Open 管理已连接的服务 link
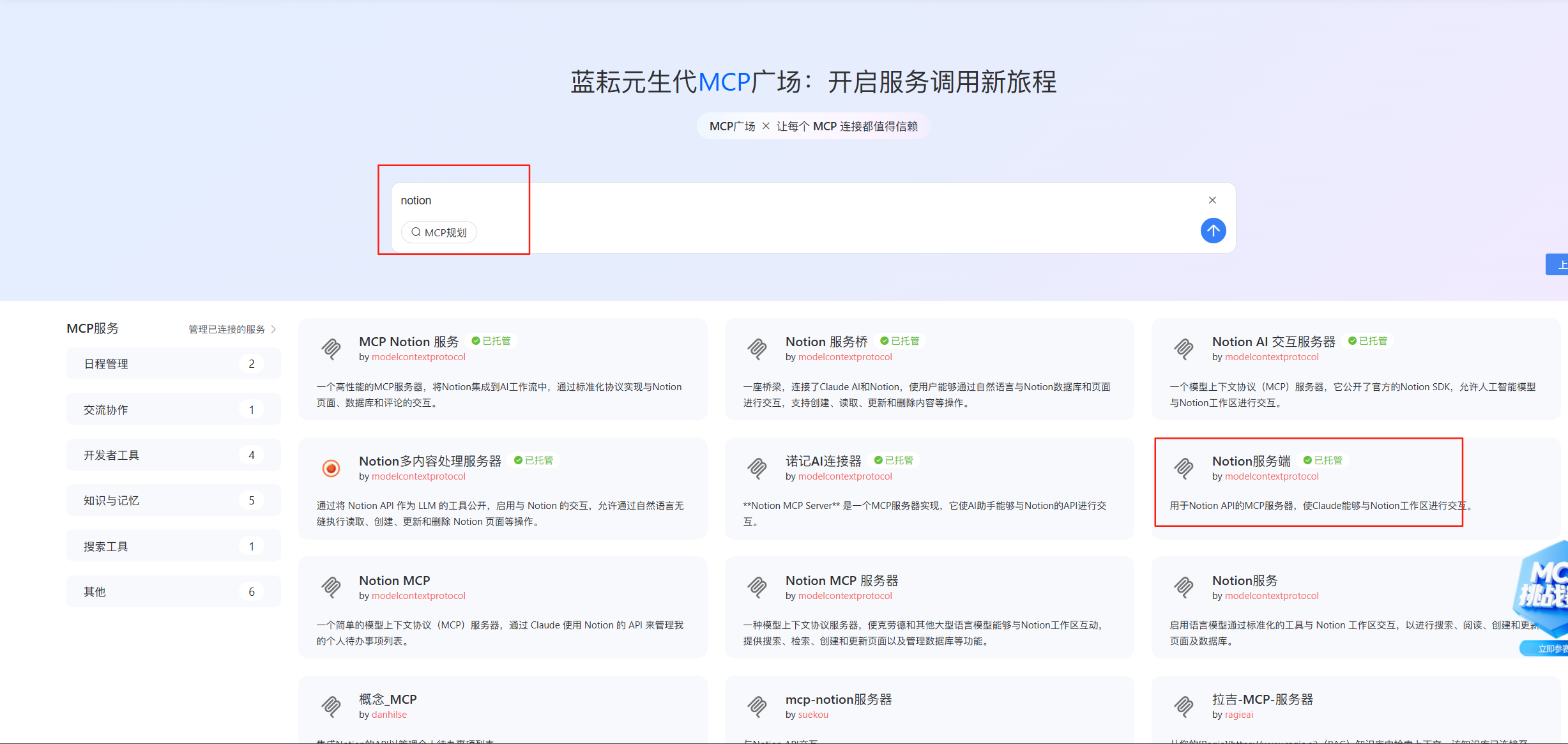The image size is (1568, 744). coord(227,330)
